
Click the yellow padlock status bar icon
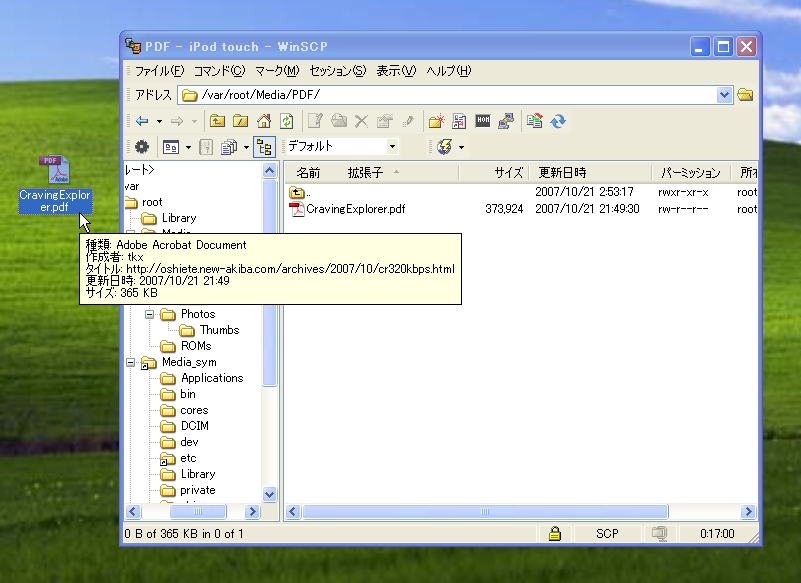pos(555,534)
